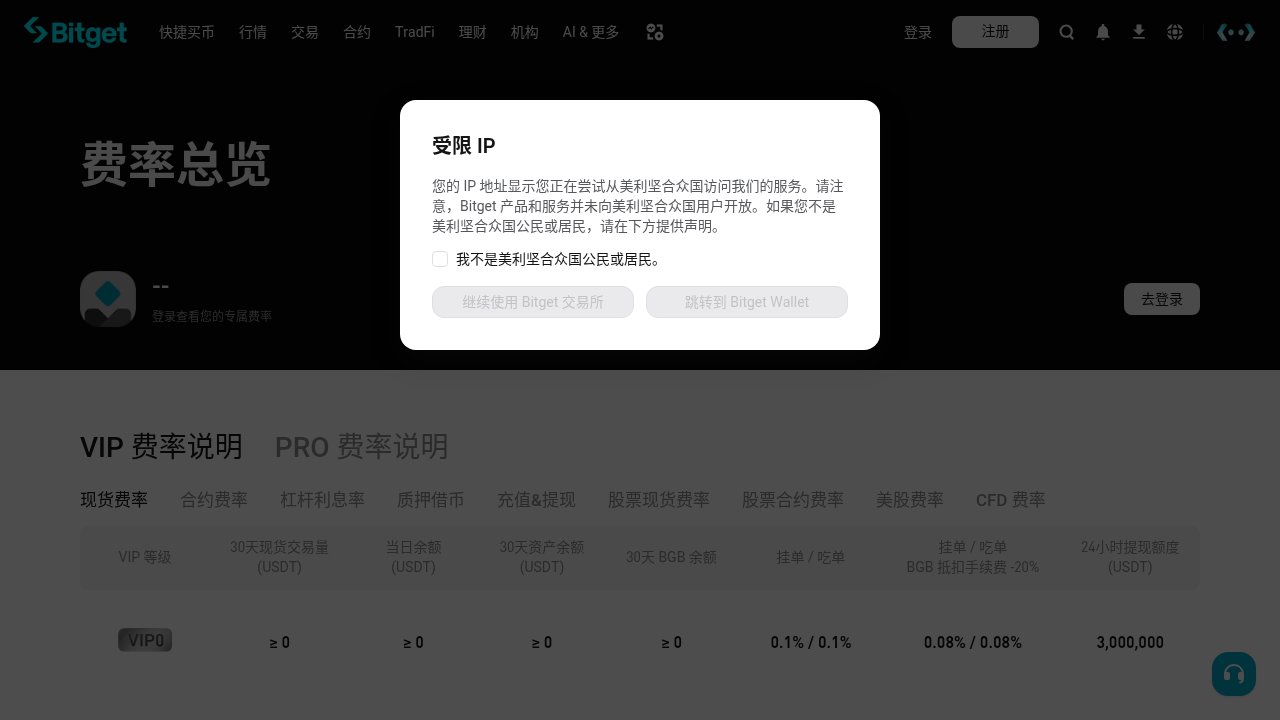Click the 3,000,000 withdrawal limit value

point(1130,643)
